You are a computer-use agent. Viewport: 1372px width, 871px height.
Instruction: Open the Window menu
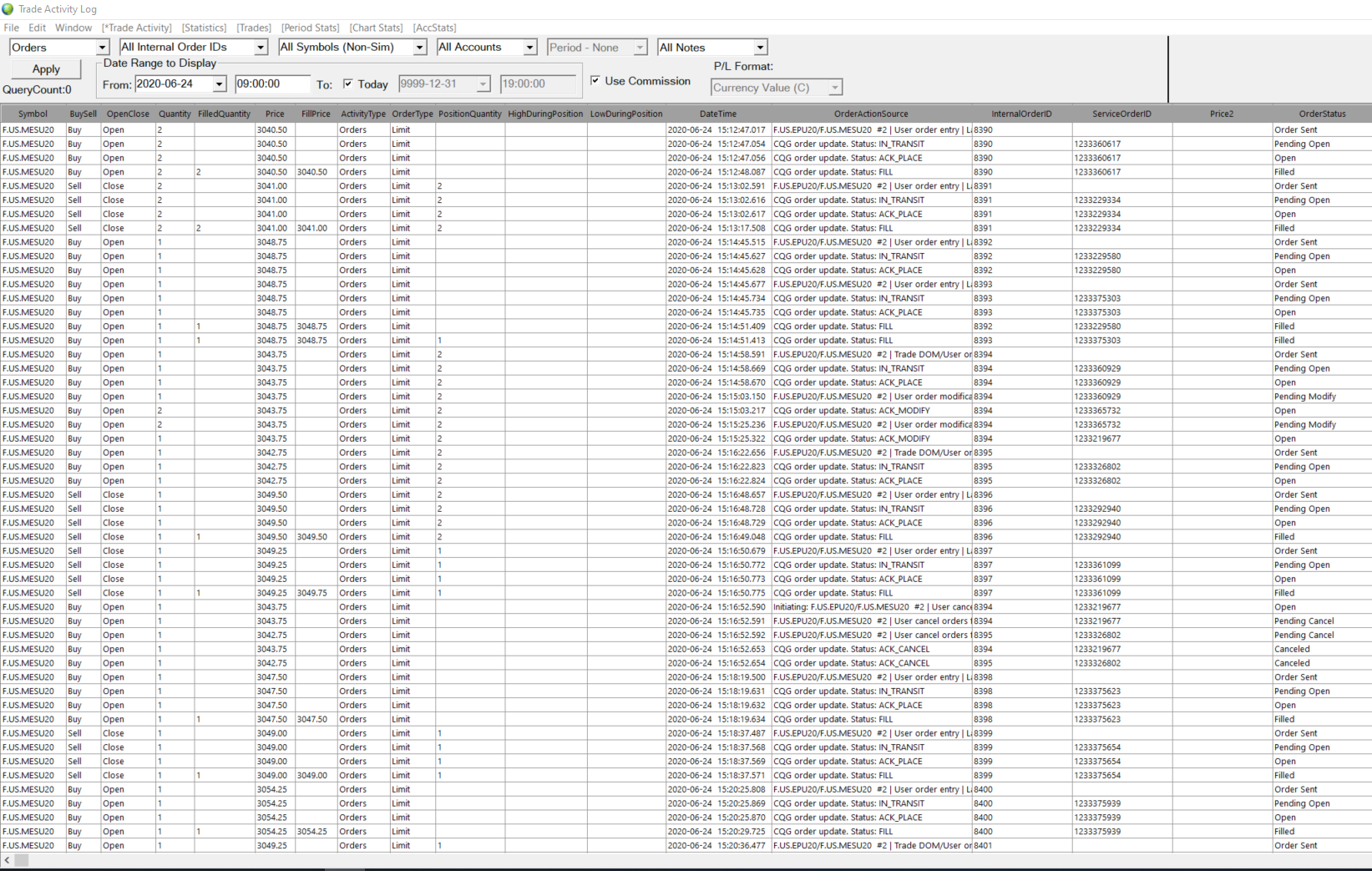[x=73, y=28]
